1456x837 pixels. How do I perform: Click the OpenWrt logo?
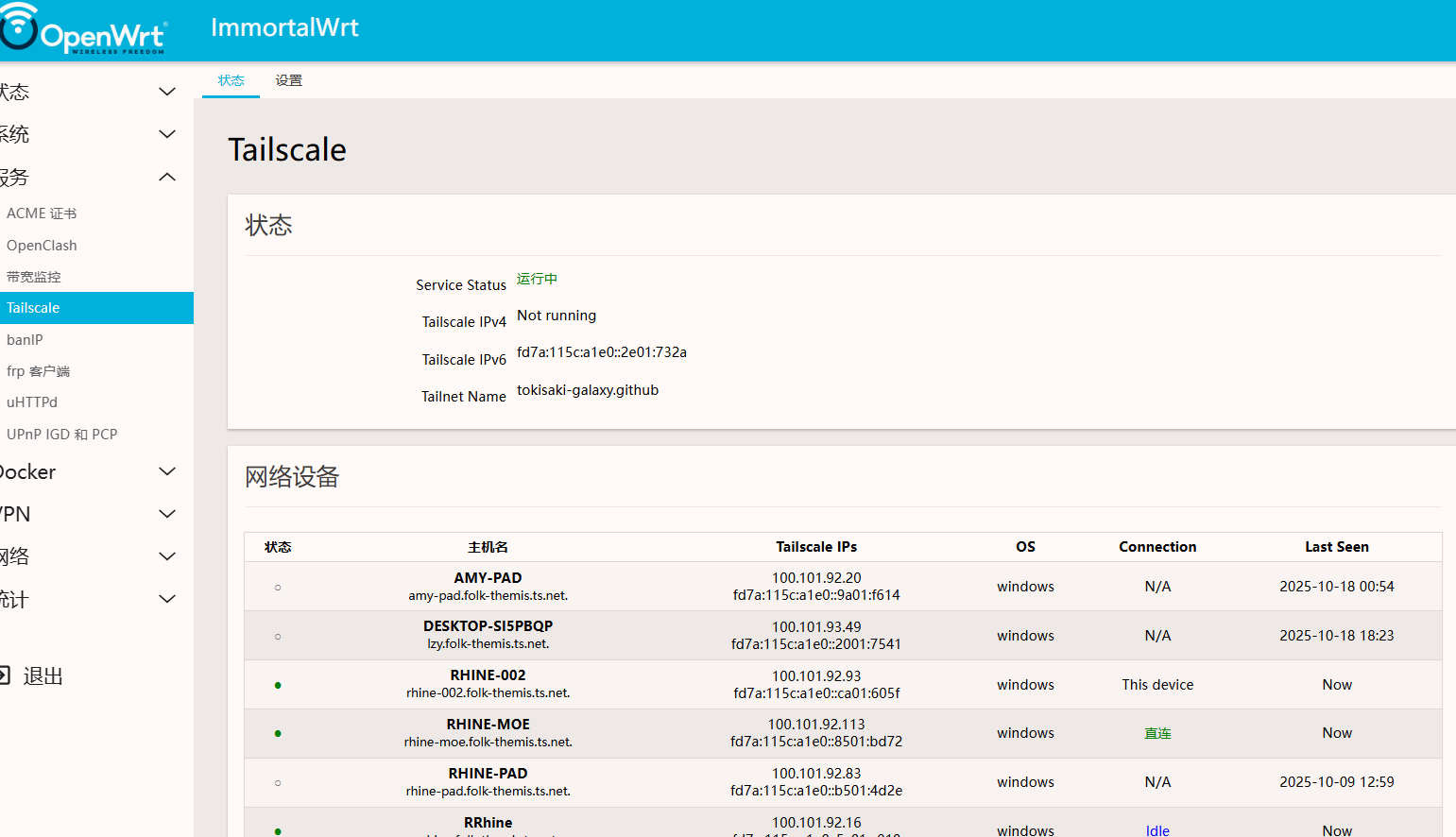point(83,28)
